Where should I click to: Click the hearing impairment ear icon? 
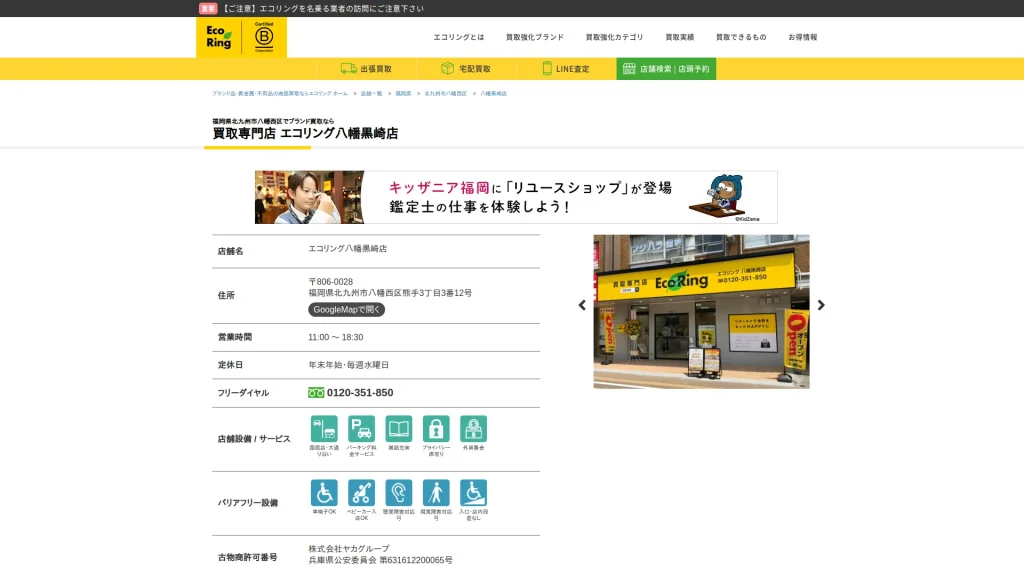pyautogui.click(x=398, y=493)
